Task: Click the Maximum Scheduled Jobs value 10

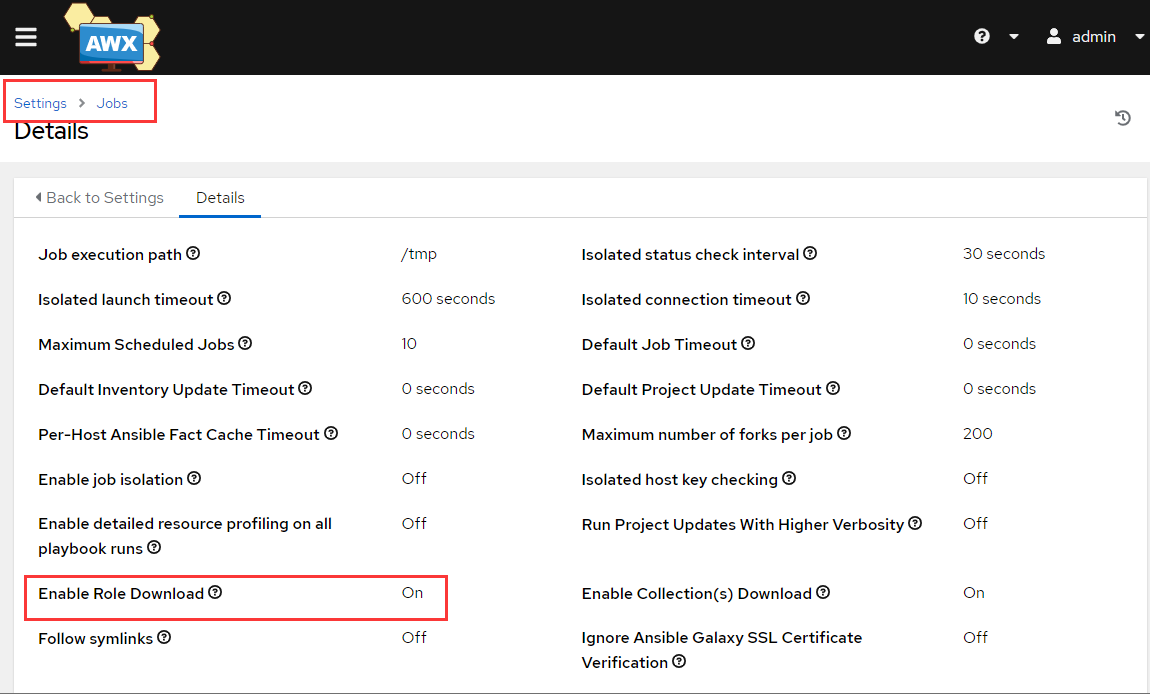Action: click(409, 343)
